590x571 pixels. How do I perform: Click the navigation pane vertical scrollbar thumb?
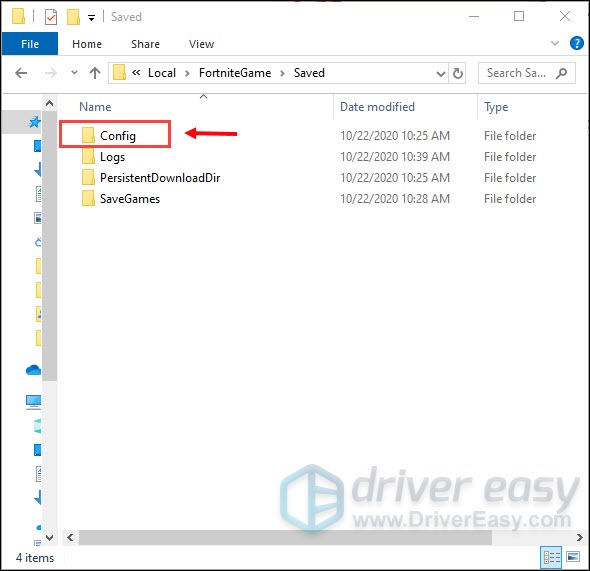click(49, 246)
